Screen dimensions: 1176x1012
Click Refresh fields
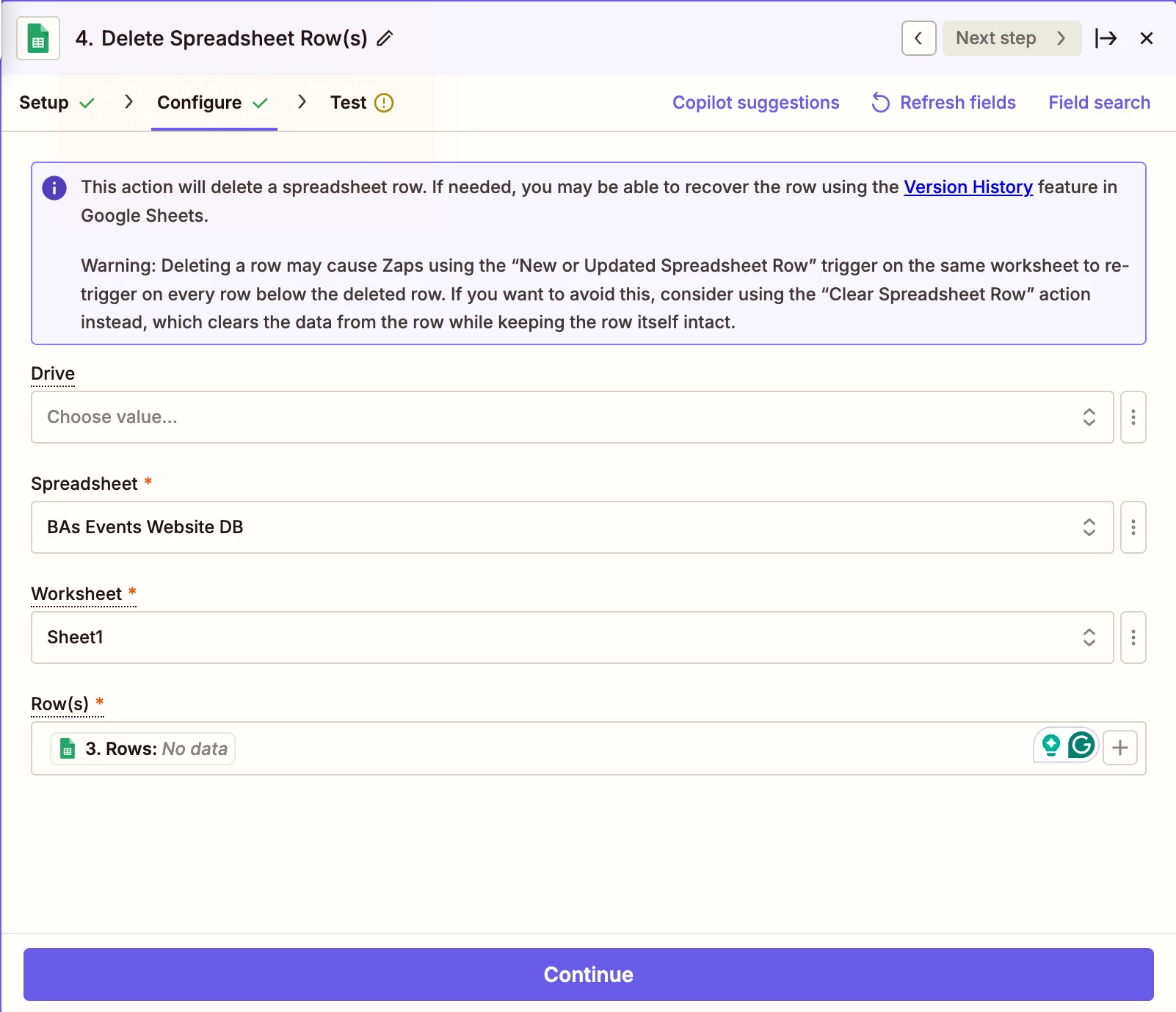[x=943, y=103]
